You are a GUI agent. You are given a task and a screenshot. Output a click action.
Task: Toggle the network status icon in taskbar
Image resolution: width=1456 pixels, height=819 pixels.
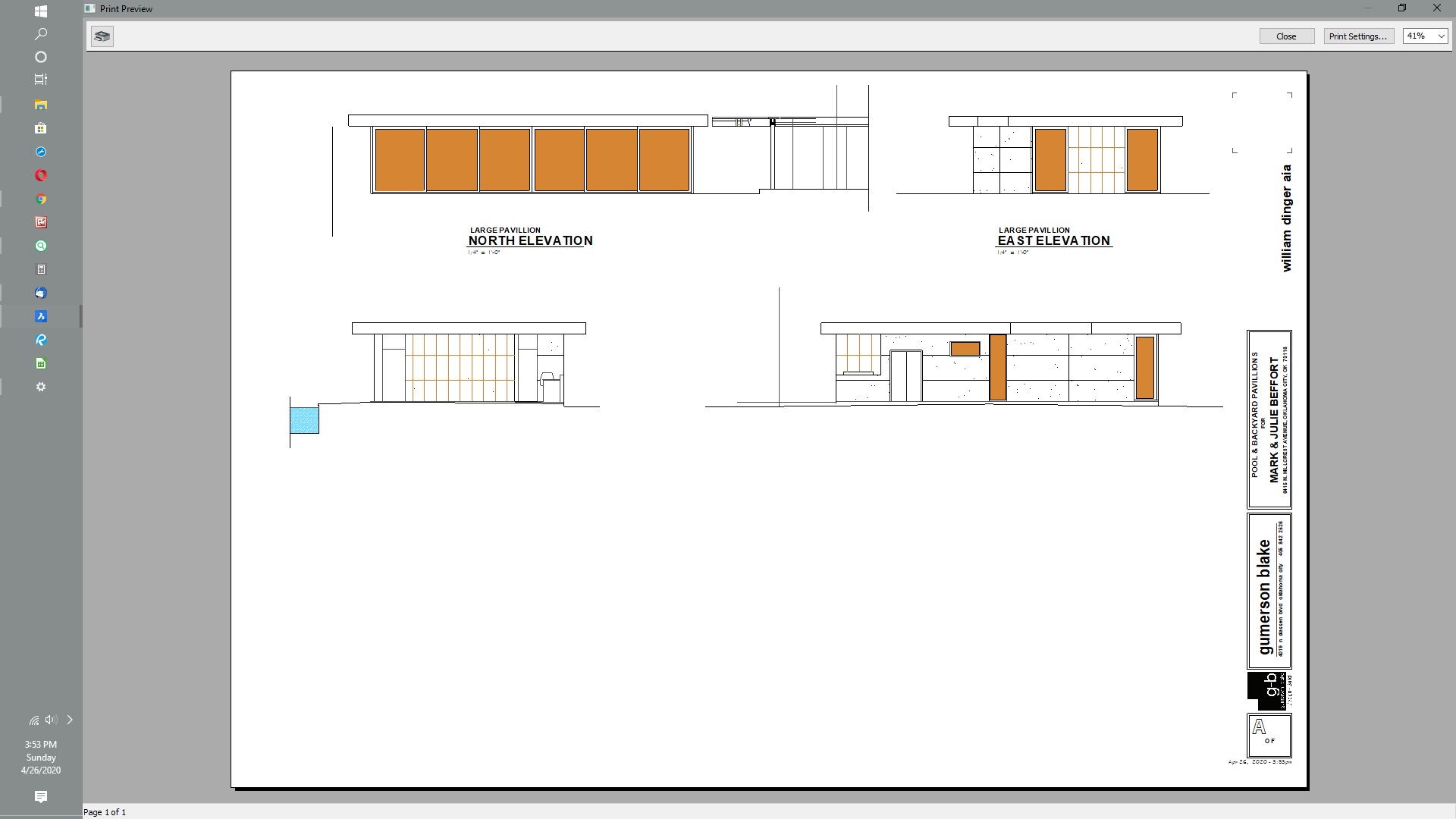point(33,719)
